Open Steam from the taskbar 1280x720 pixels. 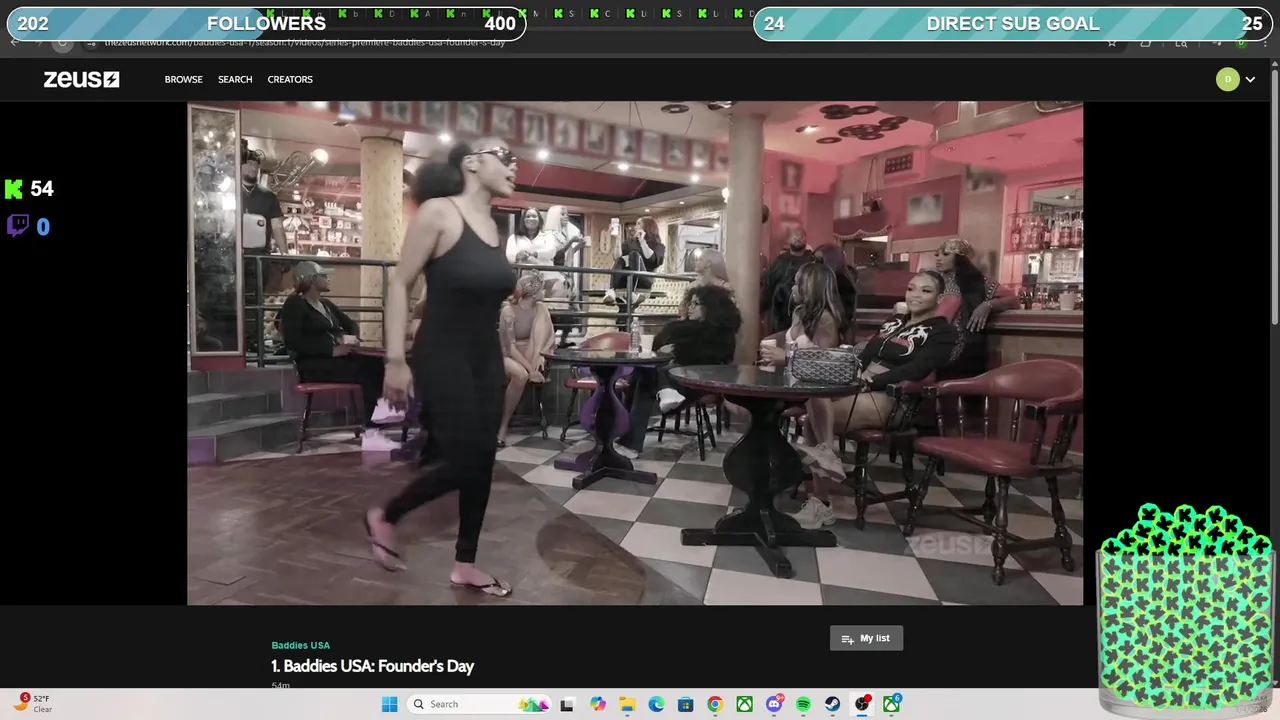point(832,704)
